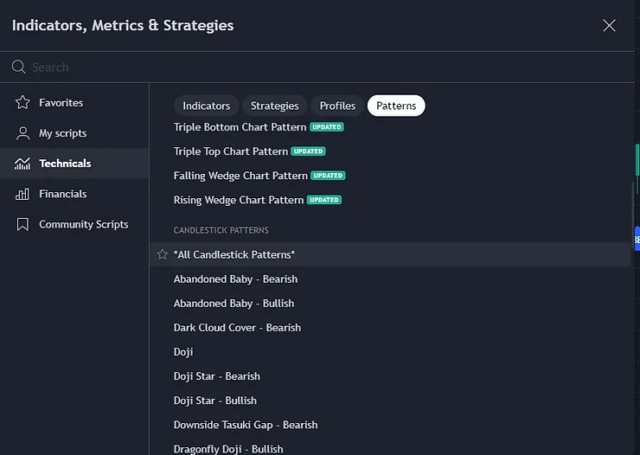The width and height of the screenshot is (640, 455).
Task: Click the Technicals chart icon
Action: 22,164
